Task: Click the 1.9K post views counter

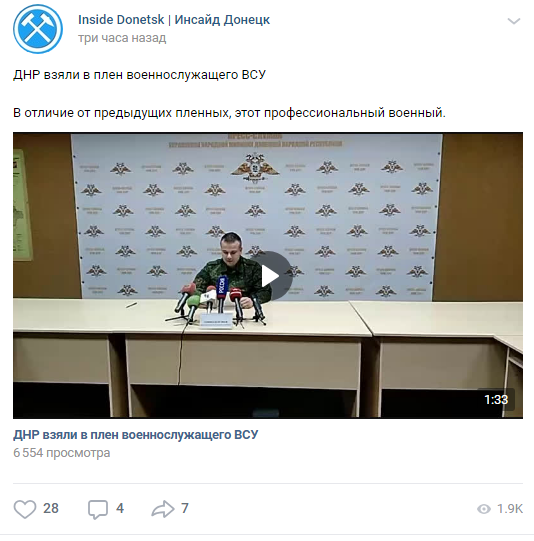Action: 510,509
